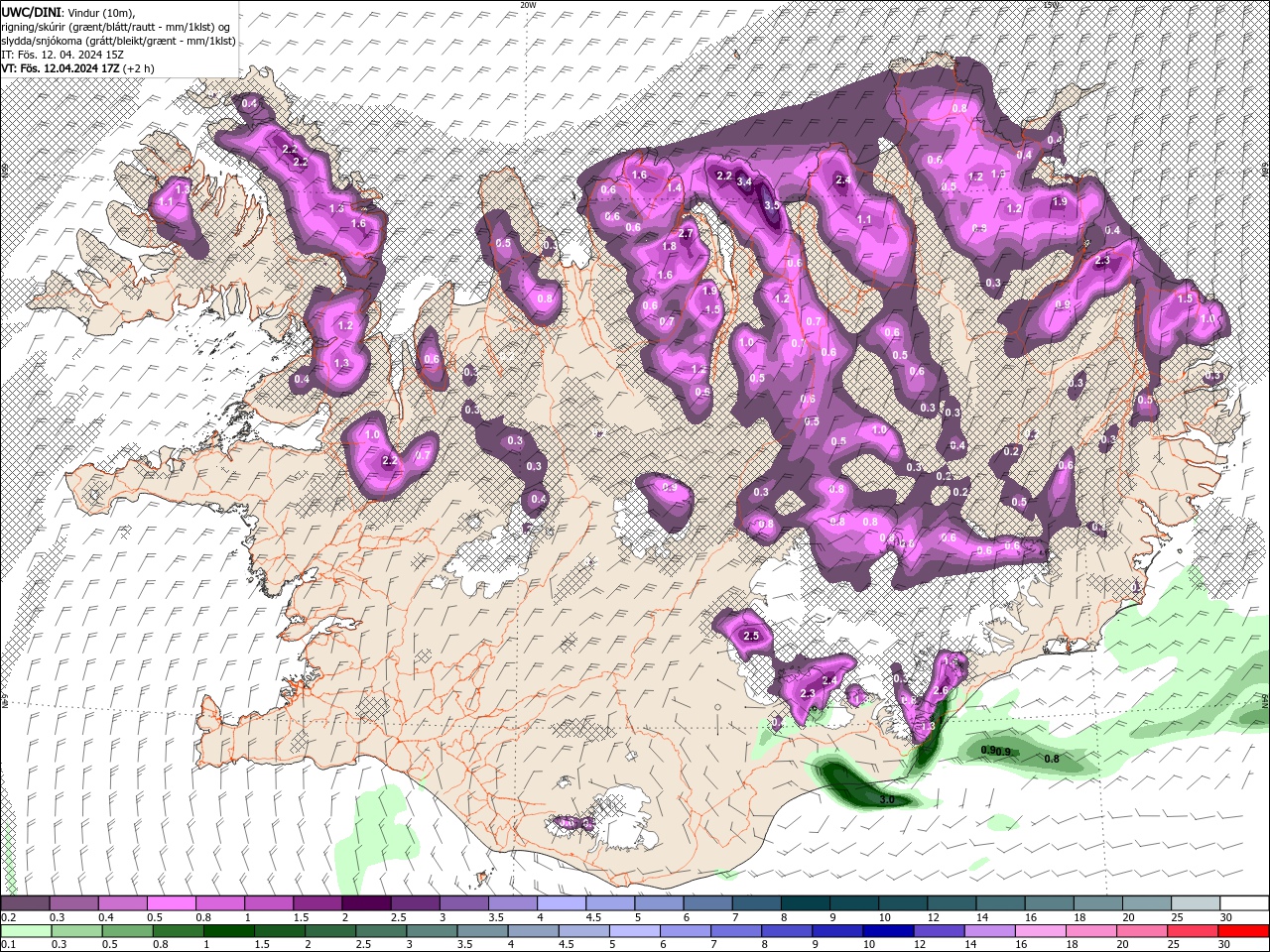
Task: Click the 1.9 value in the northeast snow band
Action: [1060, 201]
